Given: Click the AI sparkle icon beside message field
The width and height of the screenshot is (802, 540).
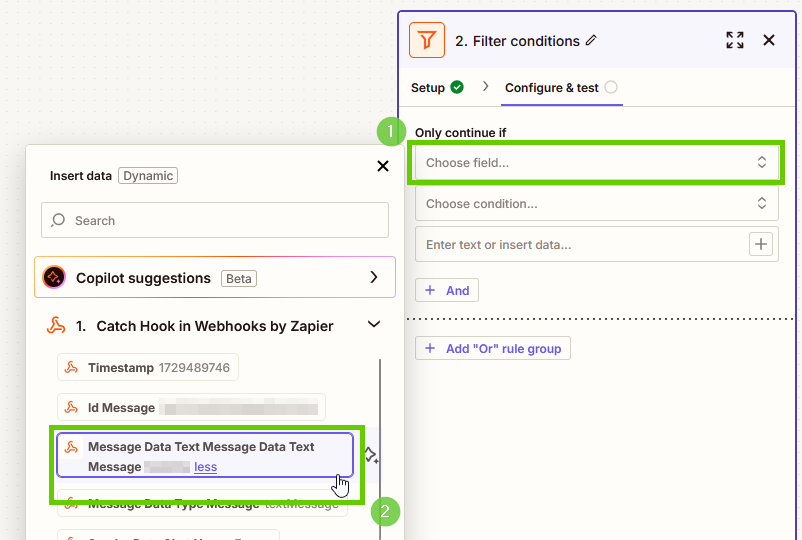Looking at the screenshot, I should coord(370,456).
